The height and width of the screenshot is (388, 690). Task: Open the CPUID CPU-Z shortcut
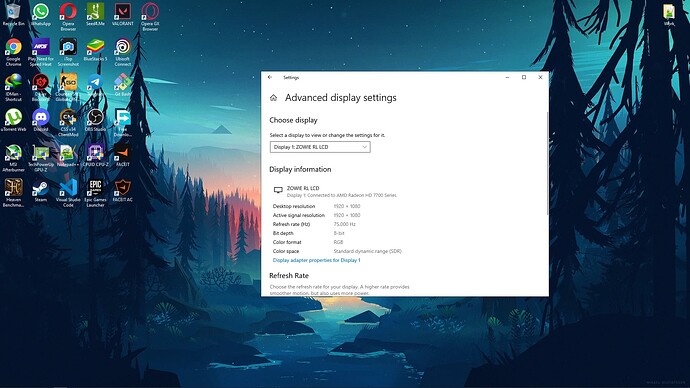click(x=95, y=156)
